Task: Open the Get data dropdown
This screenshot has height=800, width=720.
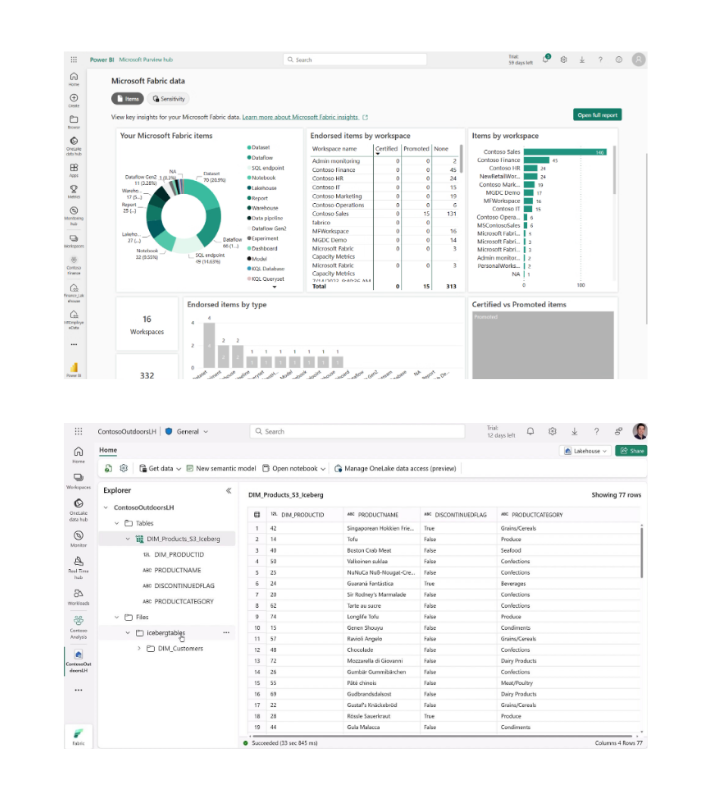Action: point(162,468)
